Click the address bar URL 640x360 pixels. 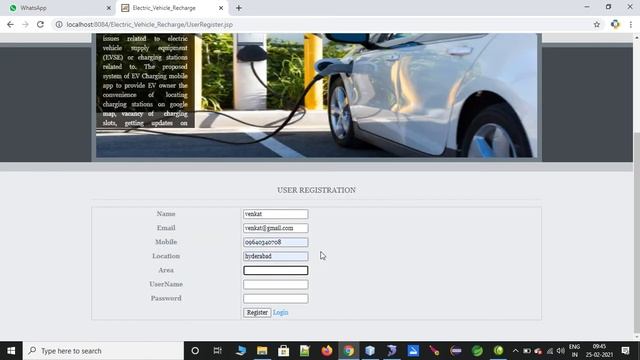149,24
